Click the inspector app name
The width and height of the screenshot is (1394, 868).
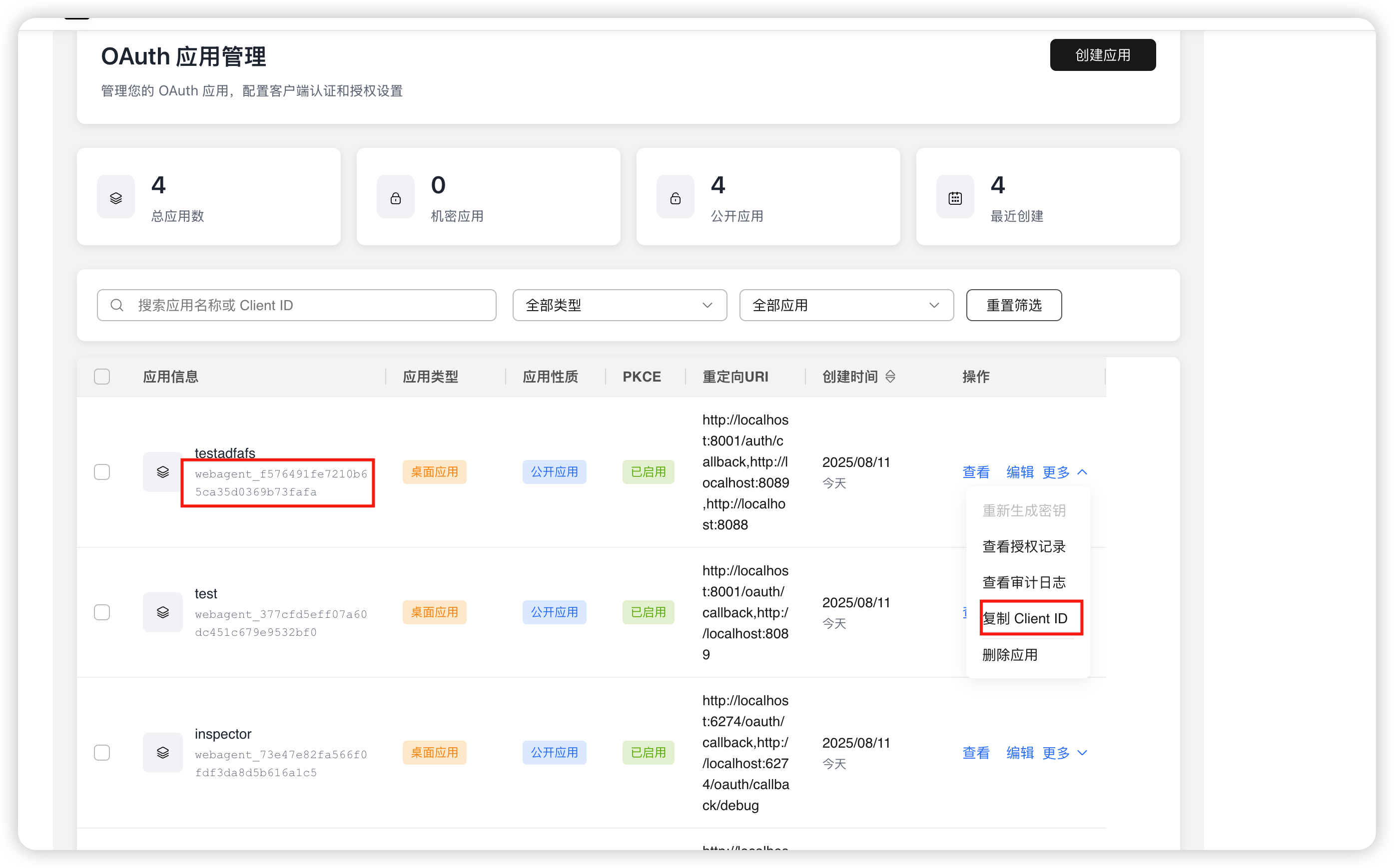[x=223, y=734]
